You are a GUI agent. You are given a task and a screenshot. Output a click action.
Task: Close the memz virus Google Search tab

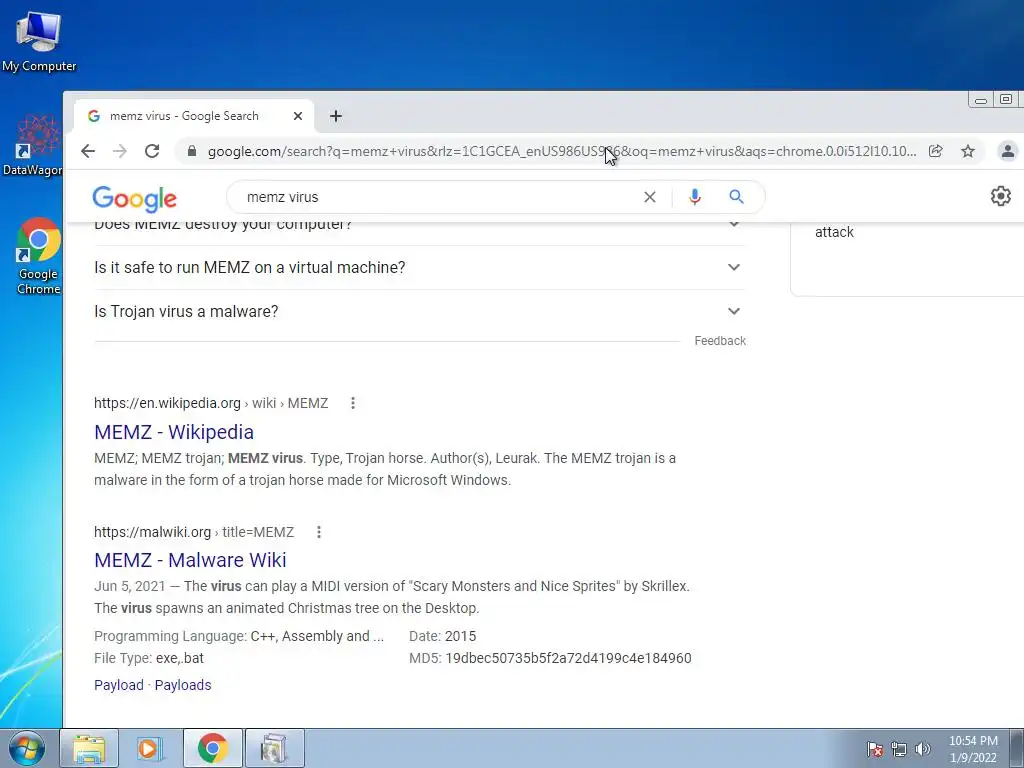(x=298, y=116)
